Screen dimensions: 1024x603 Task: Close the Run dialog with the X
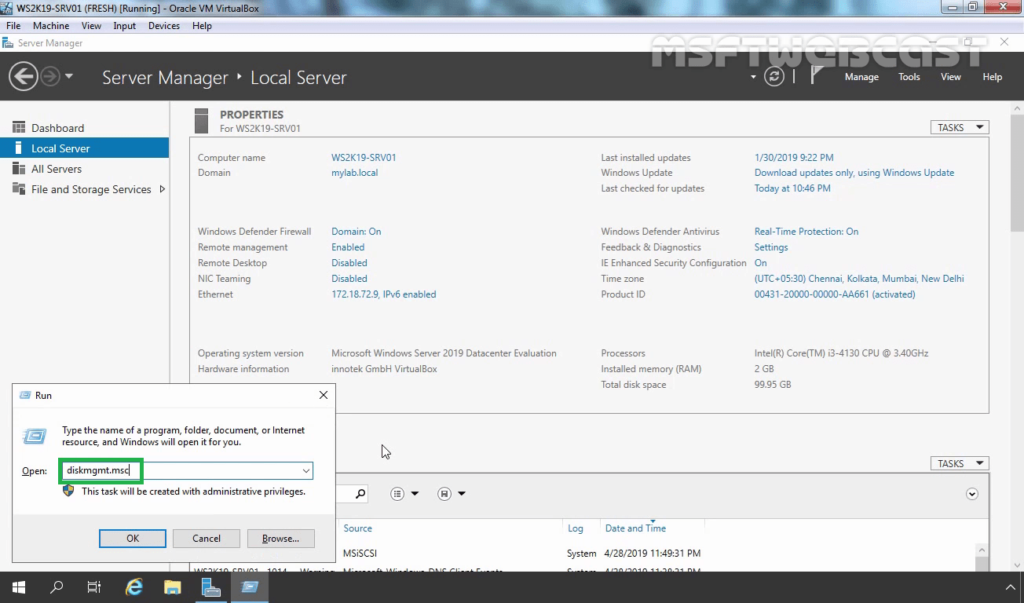pos(323,395)
